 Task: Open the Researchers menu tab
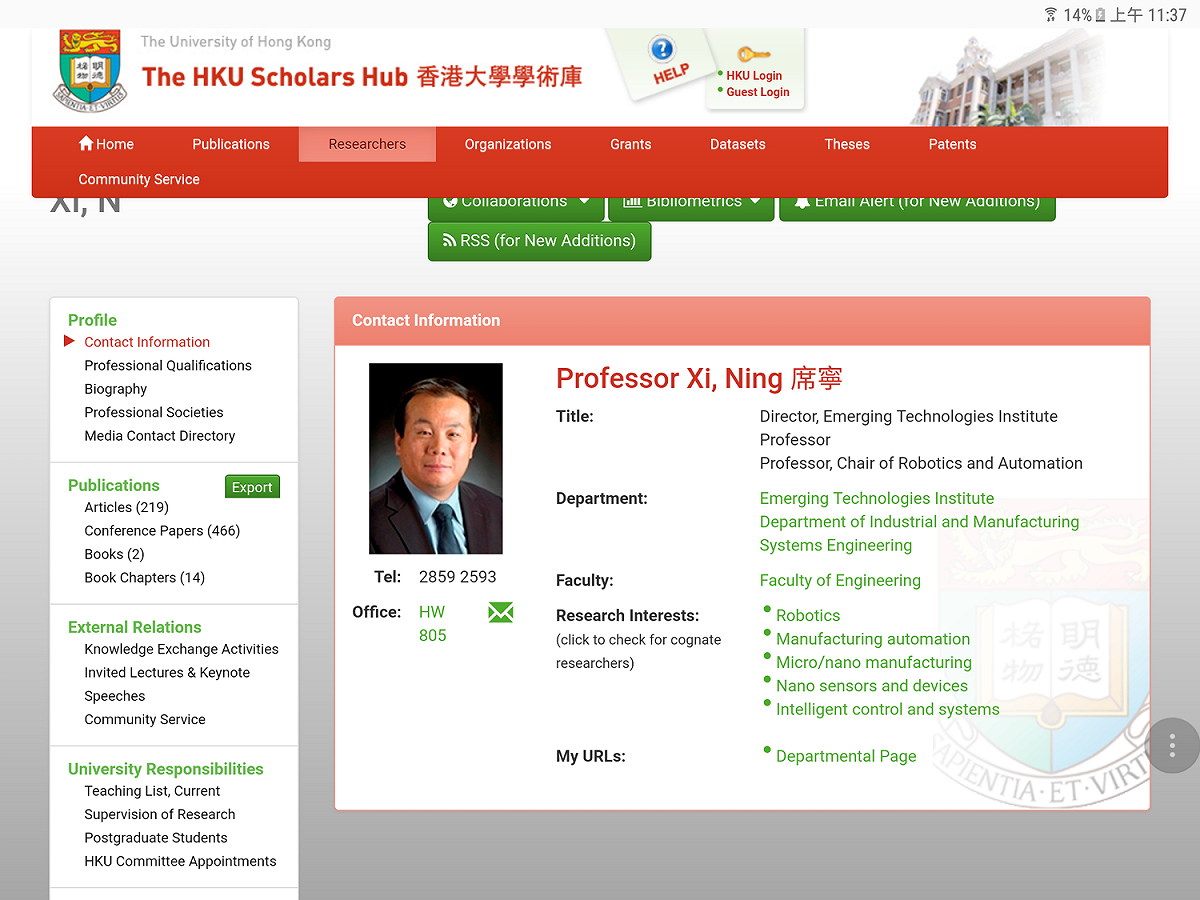click(x=367, y=144)
